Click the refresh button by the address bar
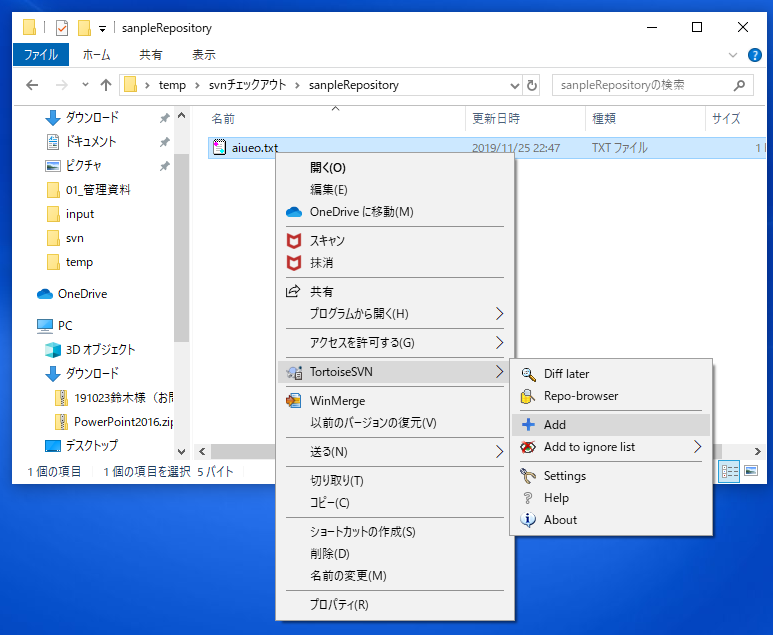The image size is (773, 635). coord(532,85)
